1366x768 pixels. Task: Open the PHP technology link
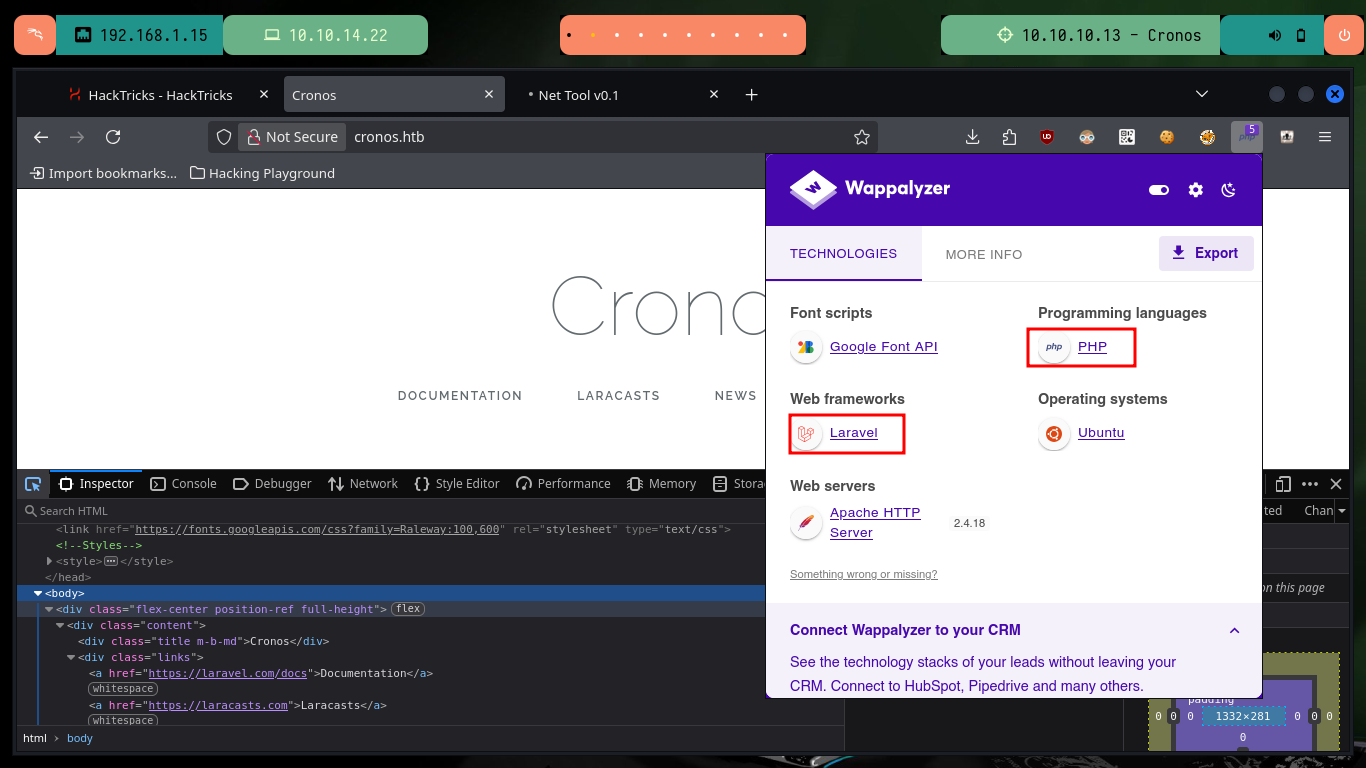pos(1092,347)
